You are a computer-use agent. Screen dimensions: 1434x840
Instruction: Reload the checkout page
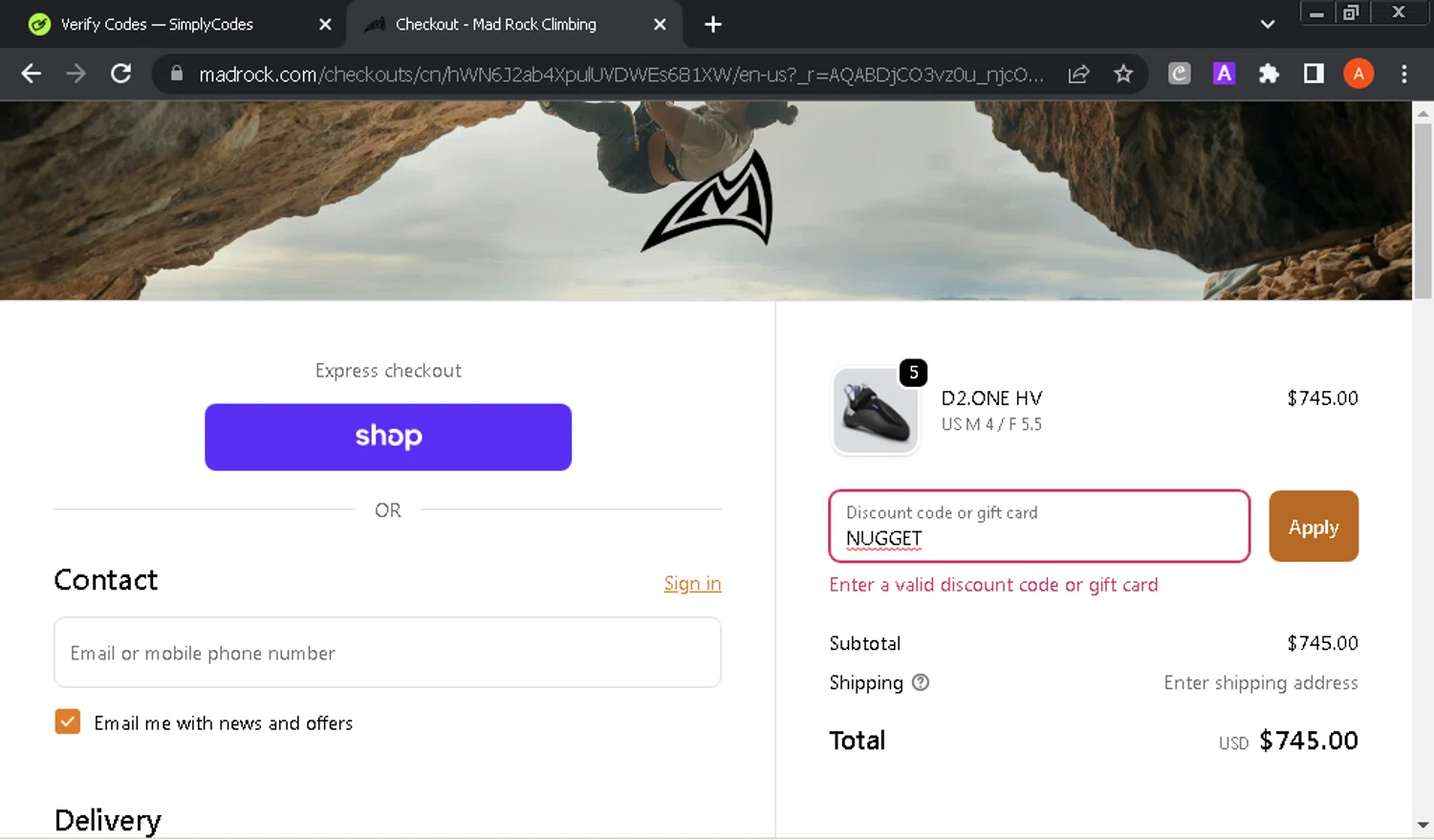[120, 74]
